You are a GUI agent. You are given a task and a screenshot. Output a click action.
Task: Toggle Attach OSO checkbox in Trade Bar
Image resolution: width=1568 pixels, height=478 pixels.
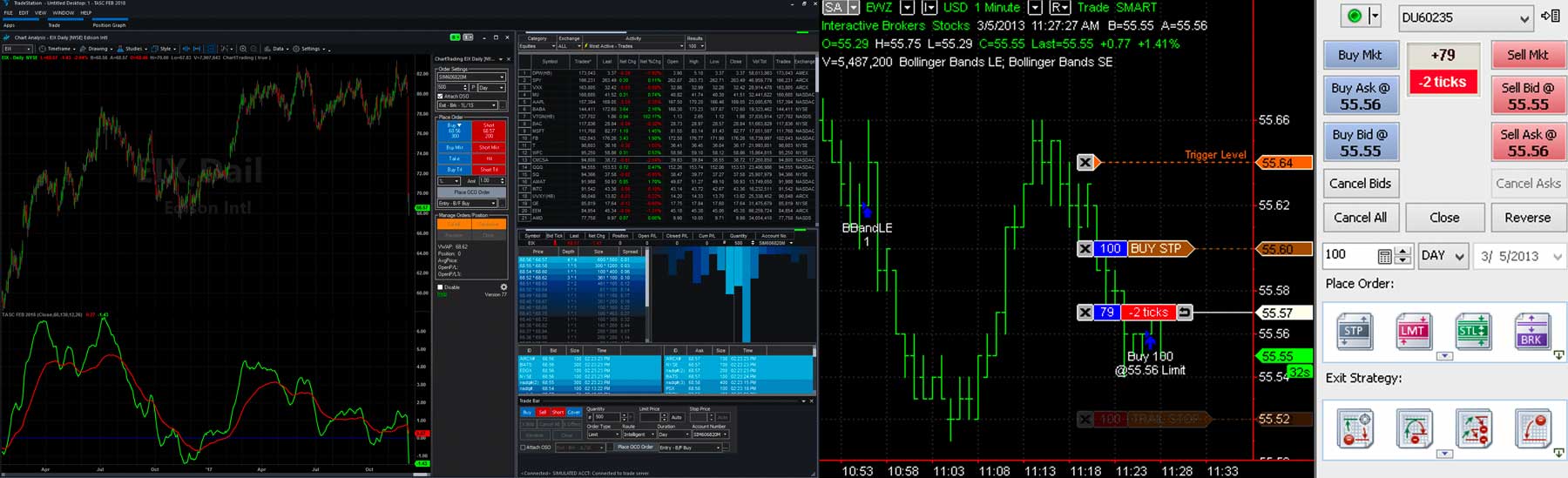(x=523, y=448)
